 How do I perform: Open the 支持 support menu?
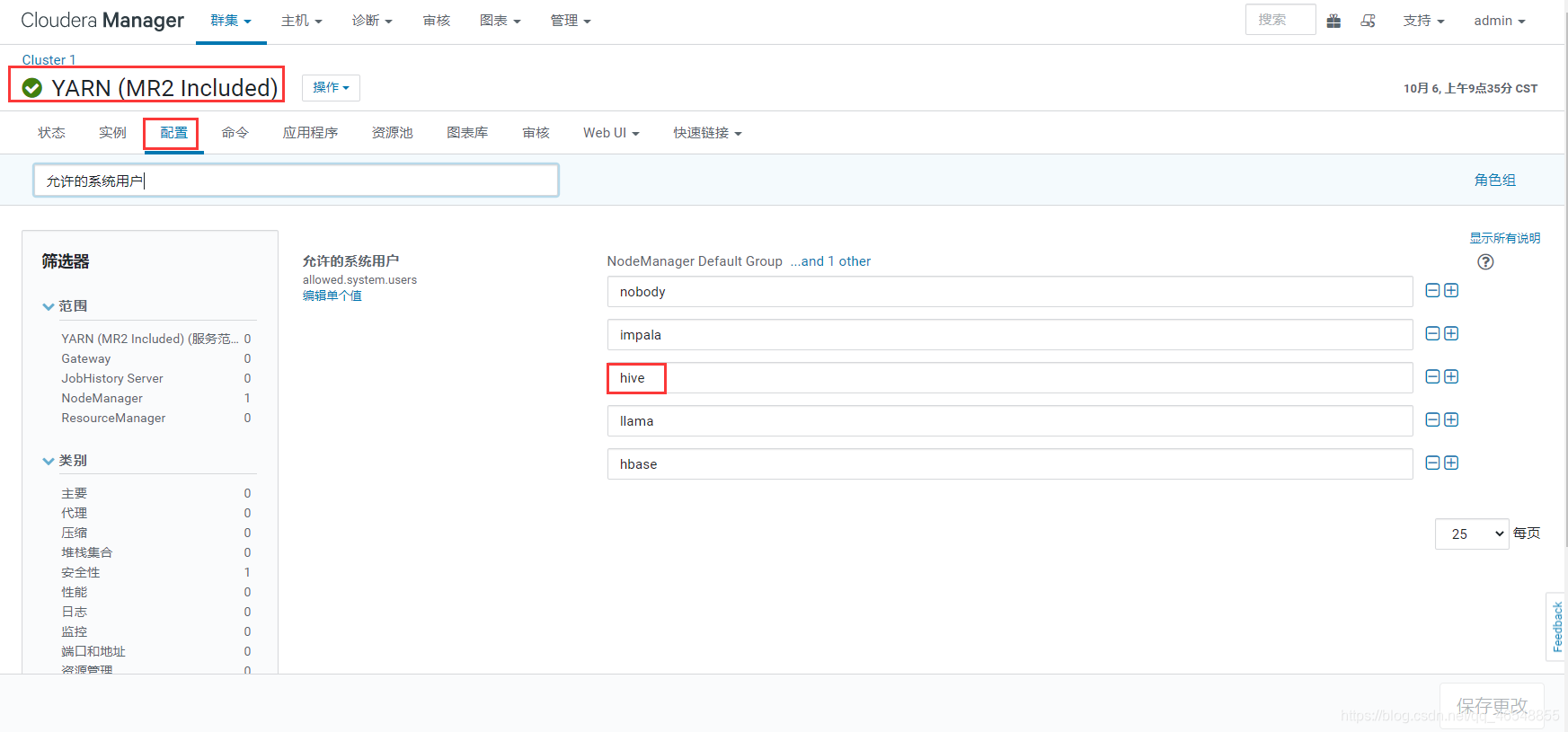pyautogui.click(x=1423, y=21)
